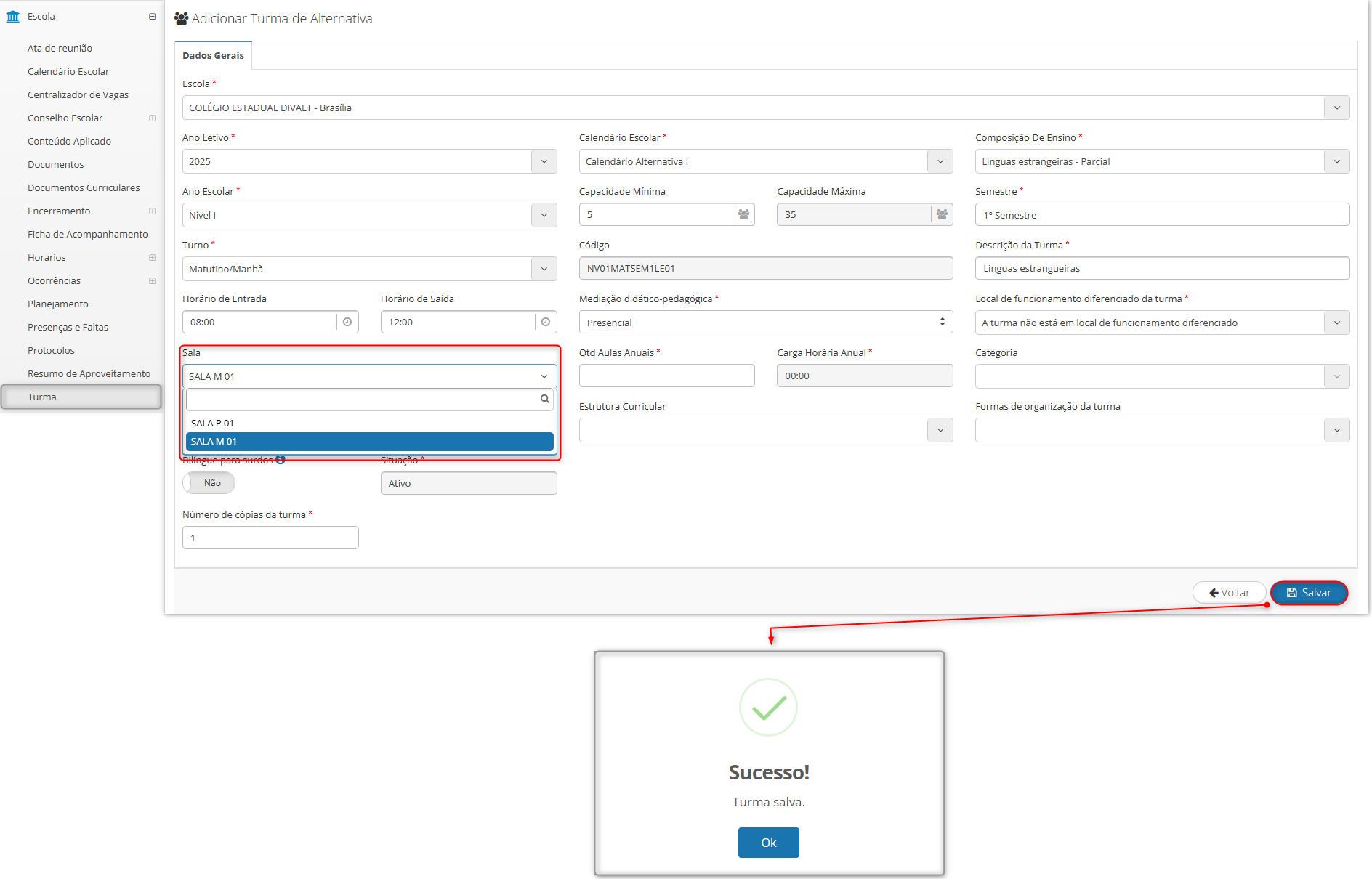Open Composição De Ensino dropdown
Viewport: 1372px width, 879px height.
(1162, 162)
